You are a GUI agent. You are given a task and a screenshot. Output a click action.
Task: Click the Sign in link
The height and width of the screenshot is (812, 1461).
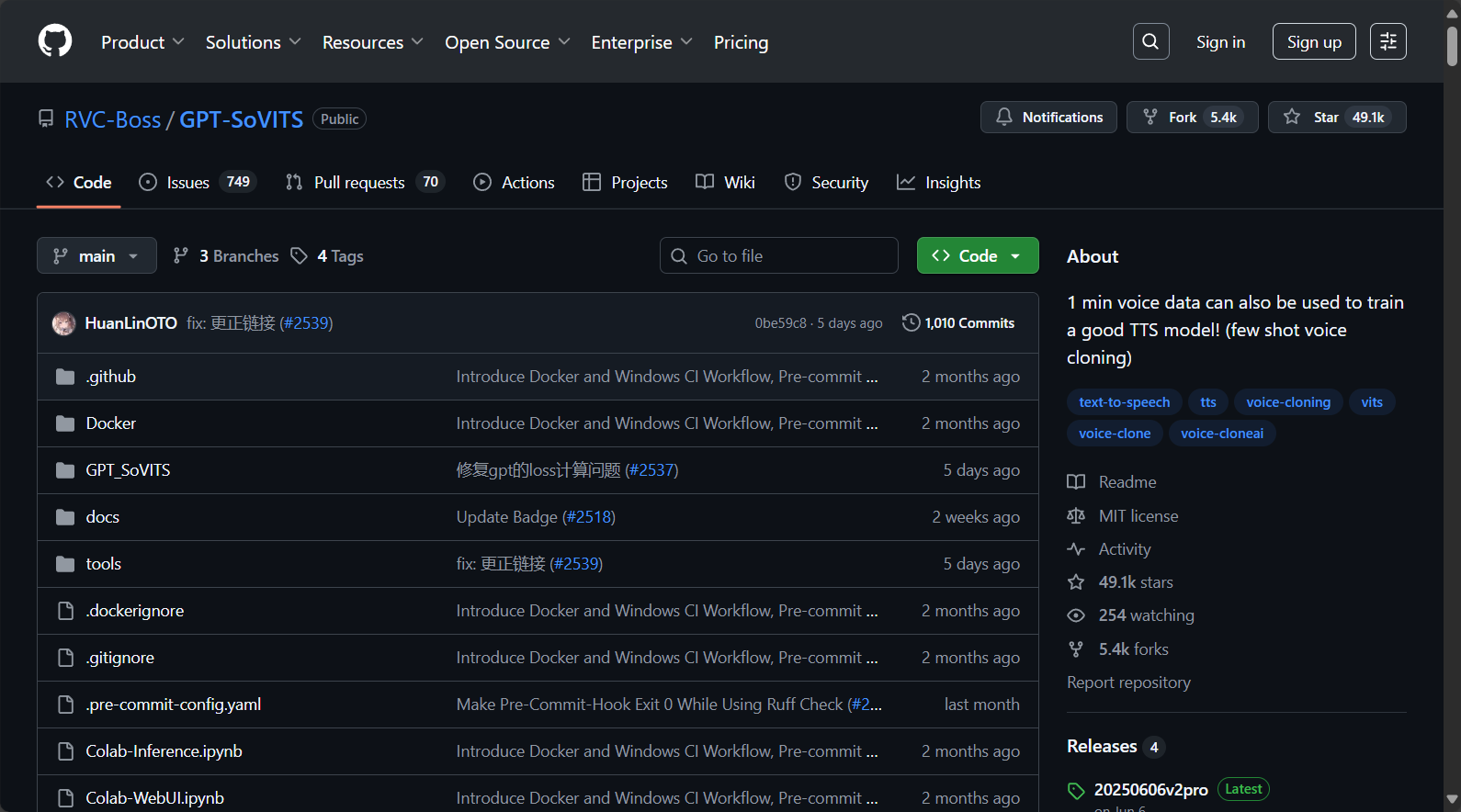(x=1220, y=41)
